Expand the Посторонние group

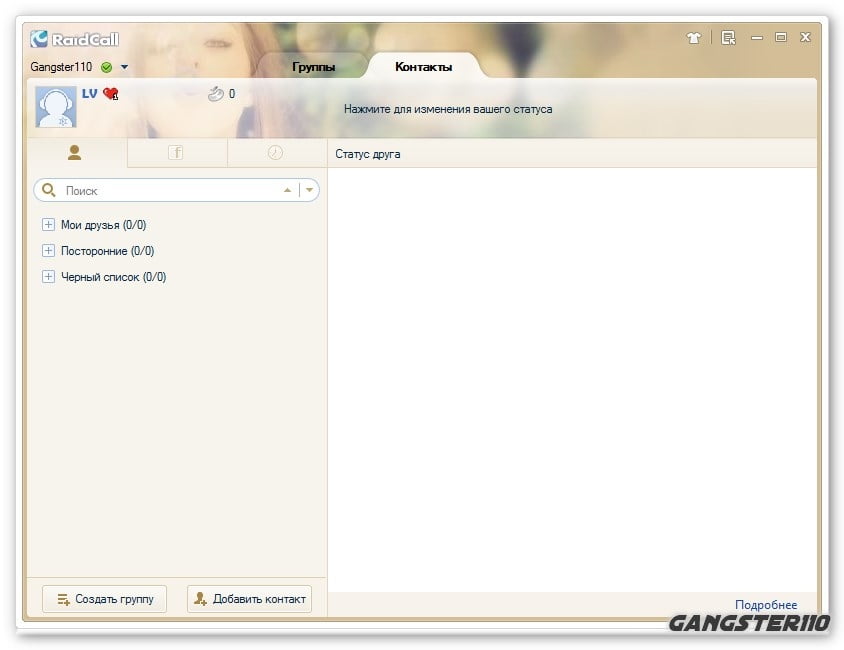pos(48,251)
